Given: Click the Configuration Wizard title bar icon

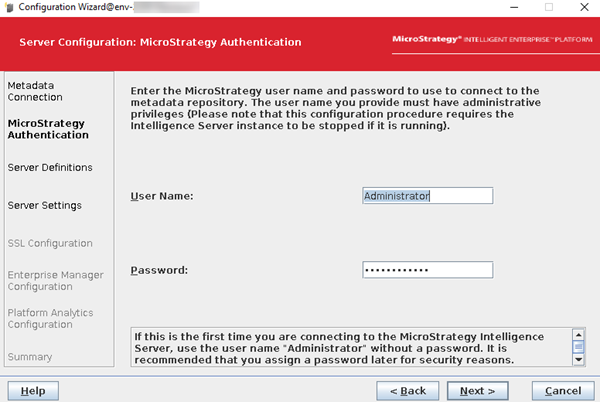Looking at the screenshot, I should point(9,8).
